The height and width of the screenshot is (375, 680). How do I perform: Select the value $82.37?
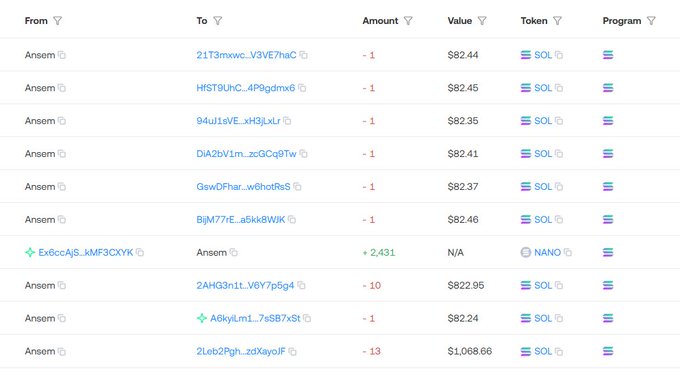click(463, 187)
